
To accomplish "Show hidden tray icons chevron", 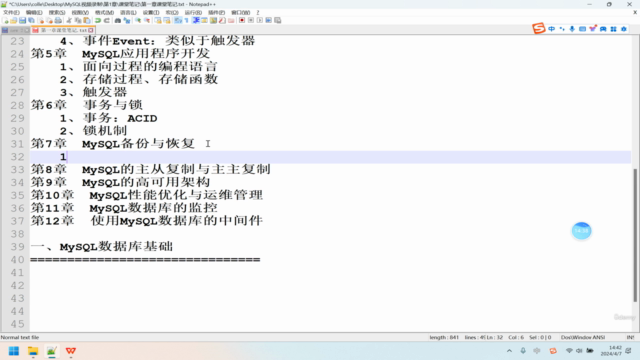I will pos(509,351).
